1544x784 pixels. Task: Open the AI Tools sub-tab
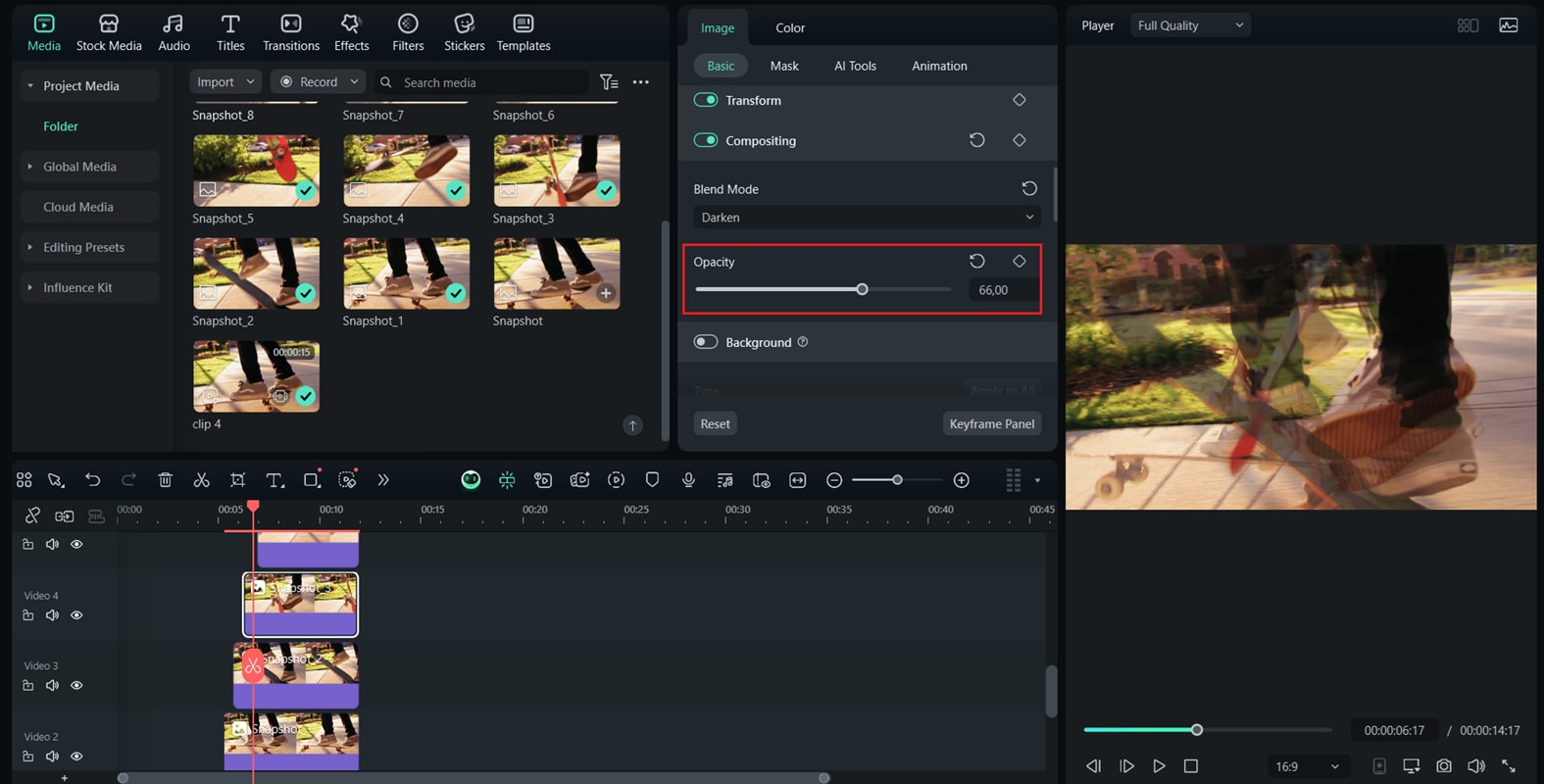(855, 66)
